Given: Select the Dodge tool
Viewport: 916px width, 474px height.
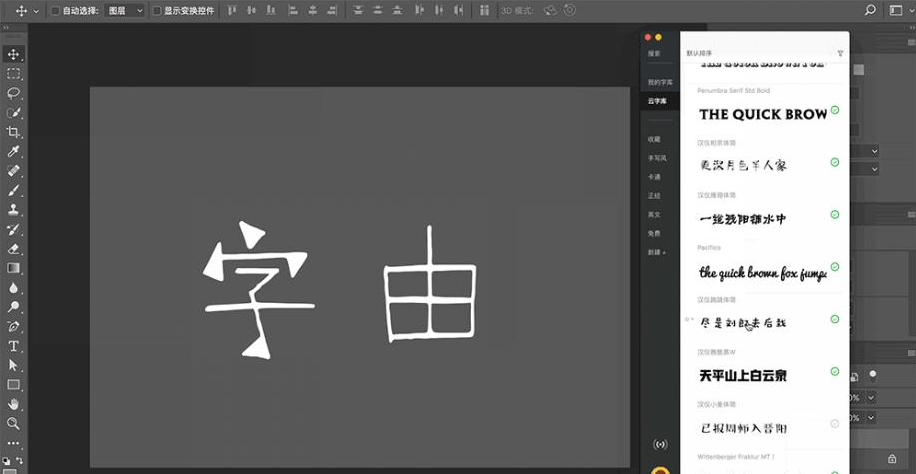Looking at the screenshot, I should coord(13,307).
